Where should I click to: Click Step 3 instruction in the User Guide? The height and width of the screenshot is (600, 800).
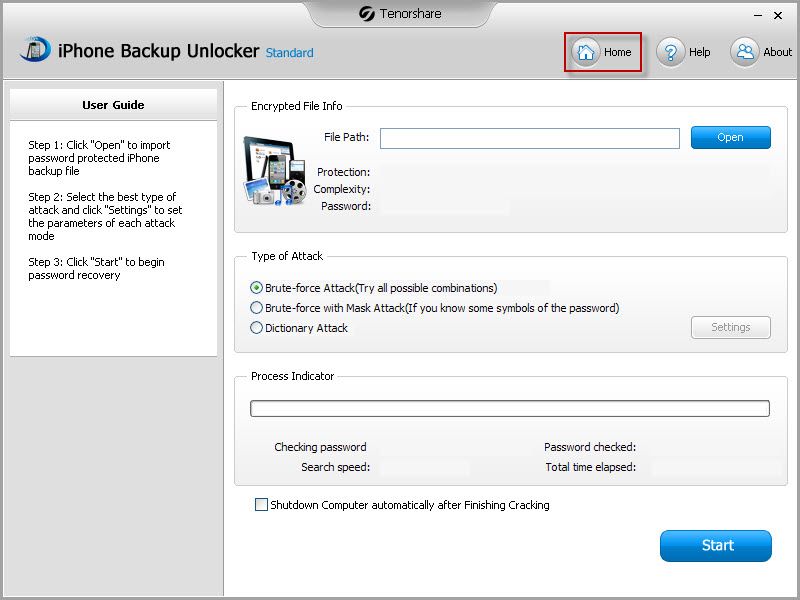click(98, 268)
